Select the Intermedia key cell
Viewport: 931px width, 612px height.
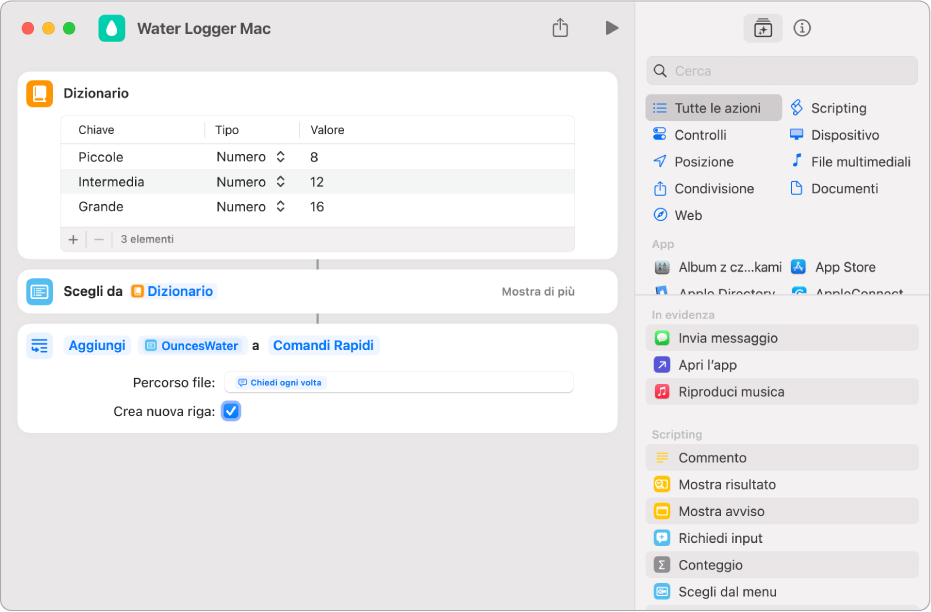(111, 182)
